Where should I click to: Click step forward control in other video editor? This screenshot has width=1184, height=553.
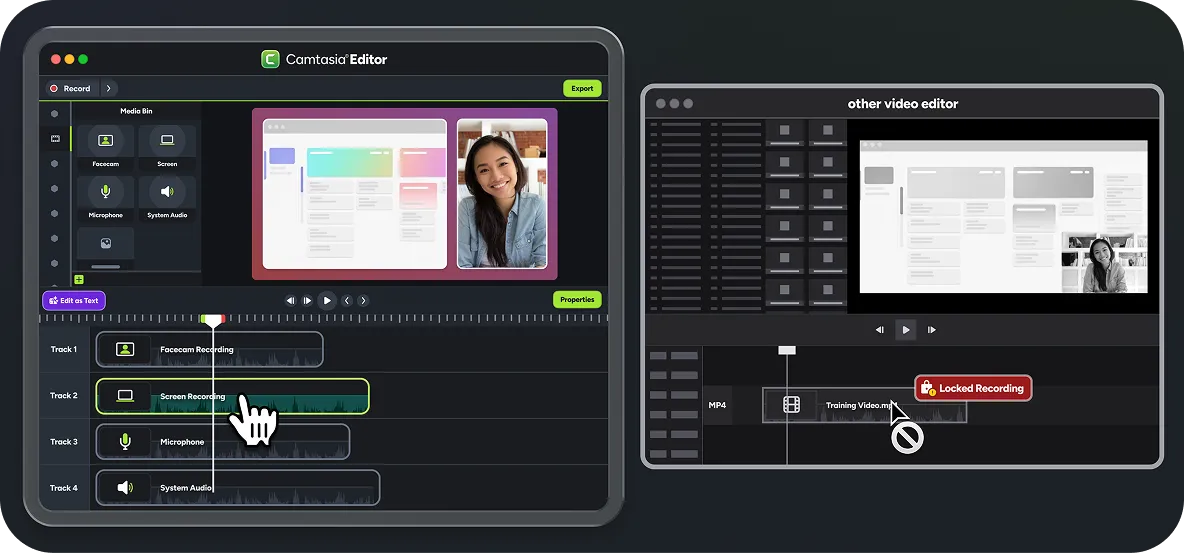click(x=932, y=329)
